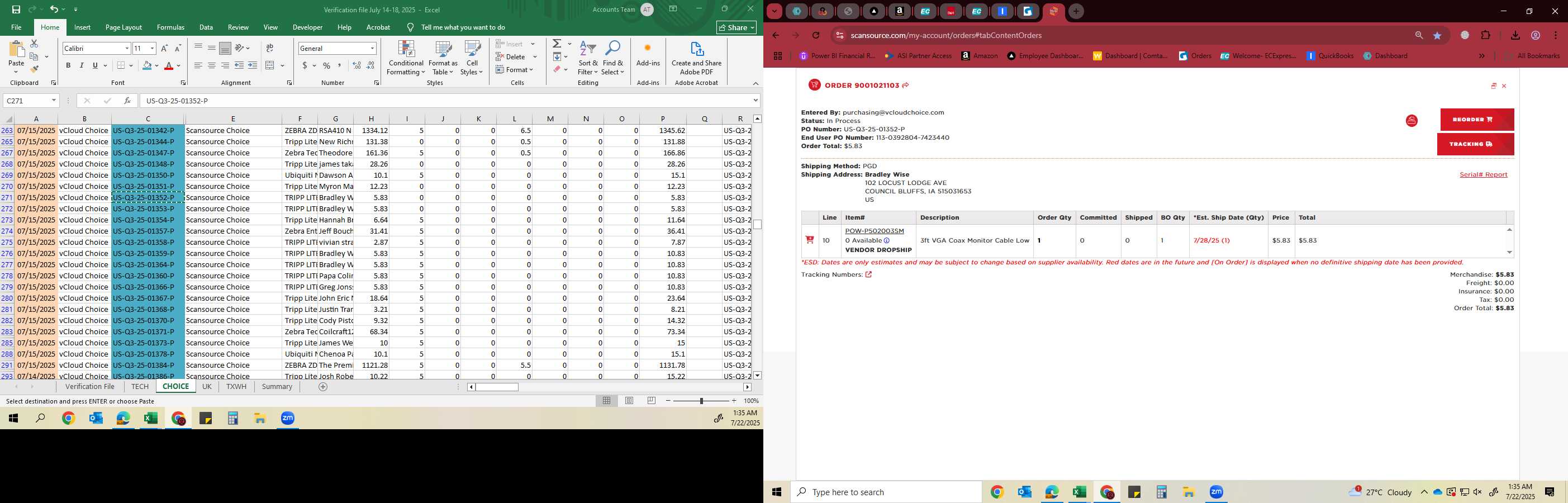Click the Center align icon
Image resolution: width=1568 pixels, height=503 pixels.
click(211, 65)
